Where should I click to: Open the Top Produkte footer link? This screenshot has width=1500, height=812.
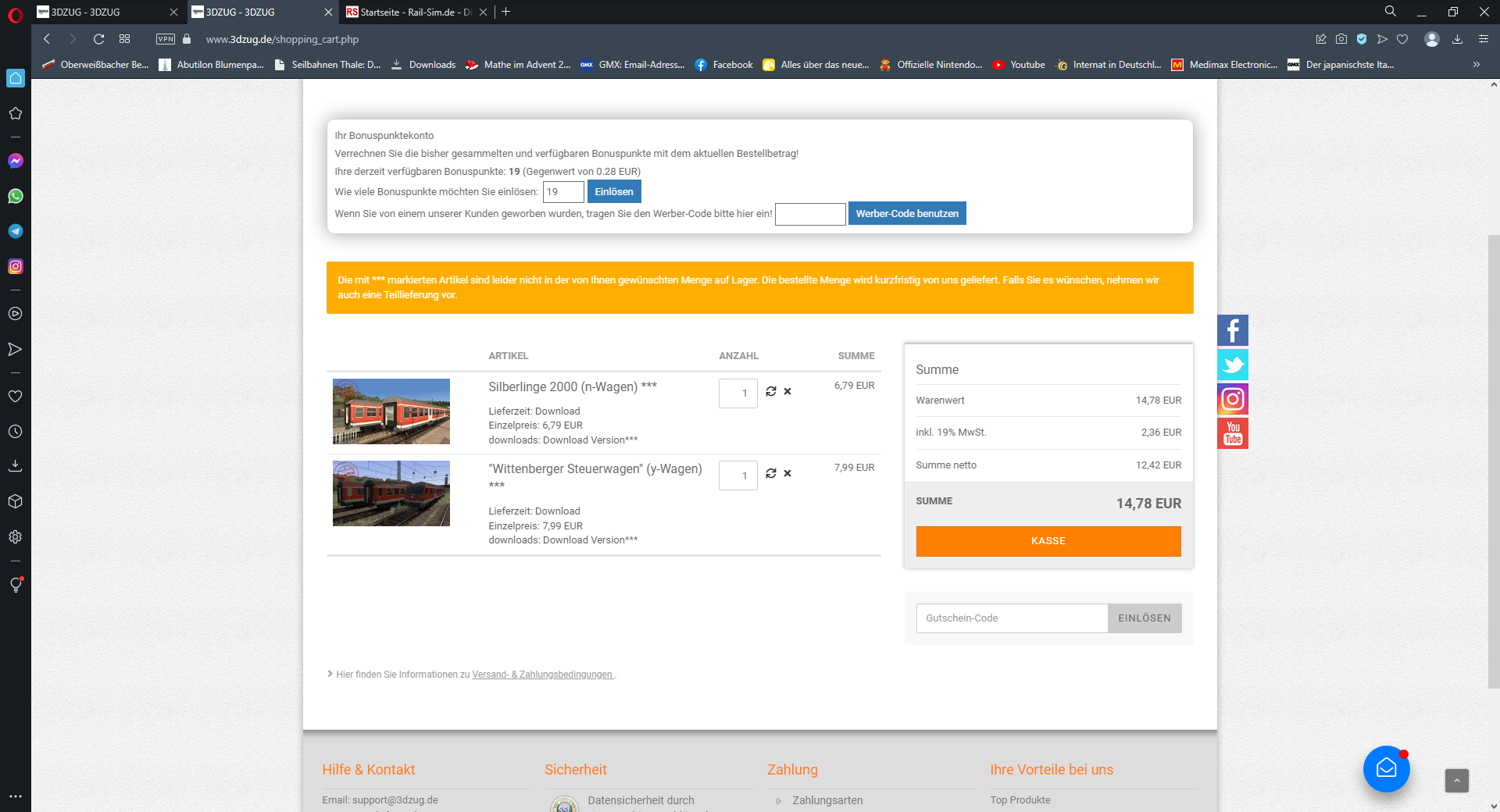(1020, 800)
